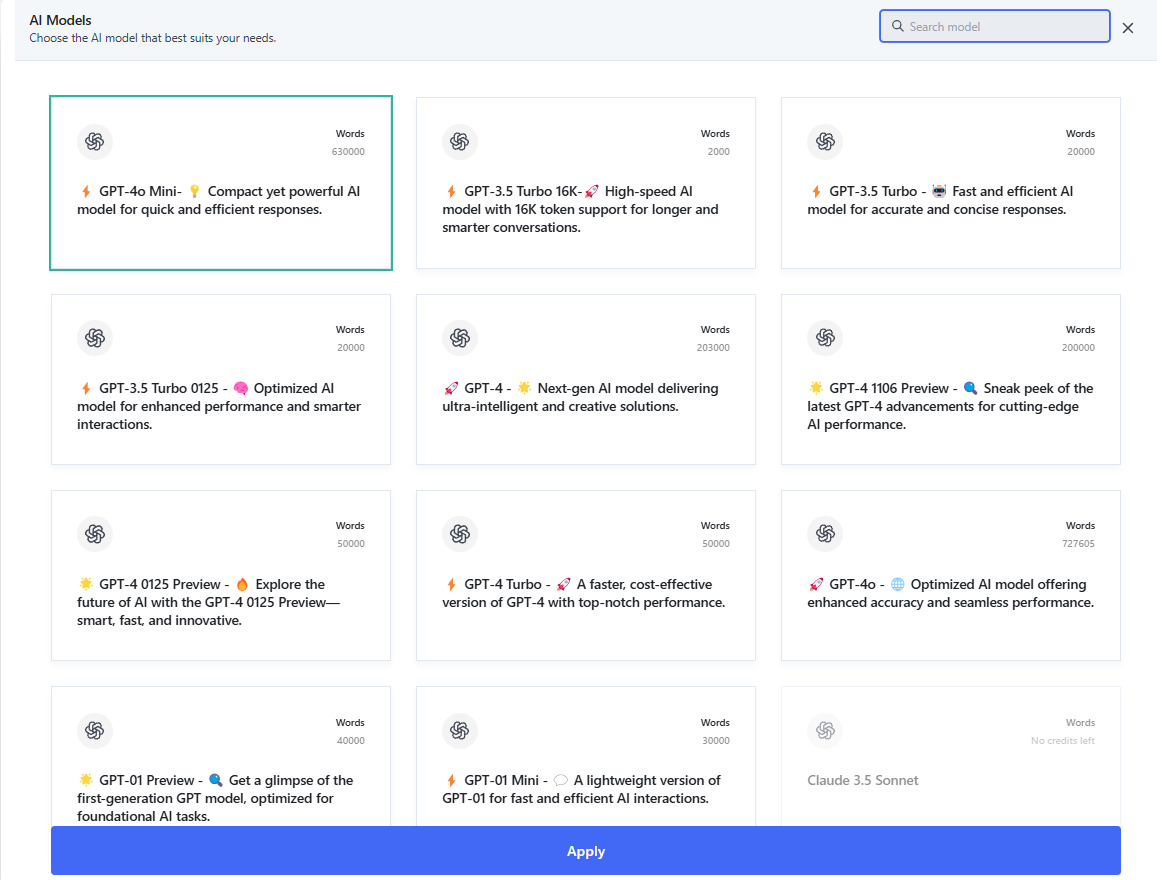Click the 727605 words value

pyautogui.click(x=1079, y=544)
